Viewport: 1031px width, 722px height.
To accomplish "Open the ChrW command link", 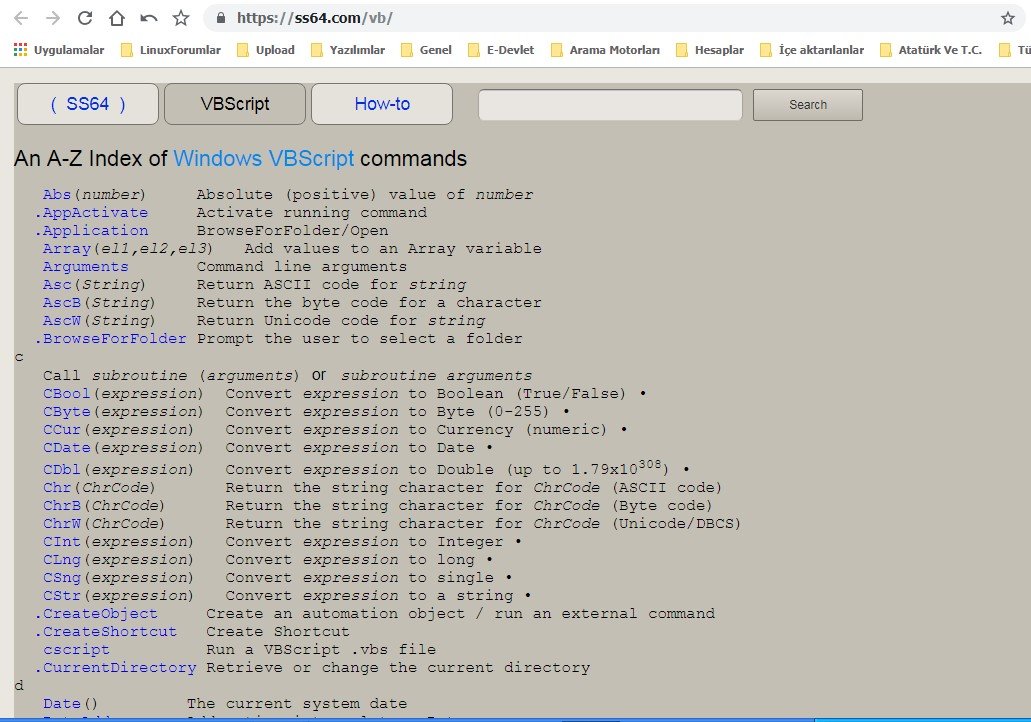I will [x=62, y=524].
